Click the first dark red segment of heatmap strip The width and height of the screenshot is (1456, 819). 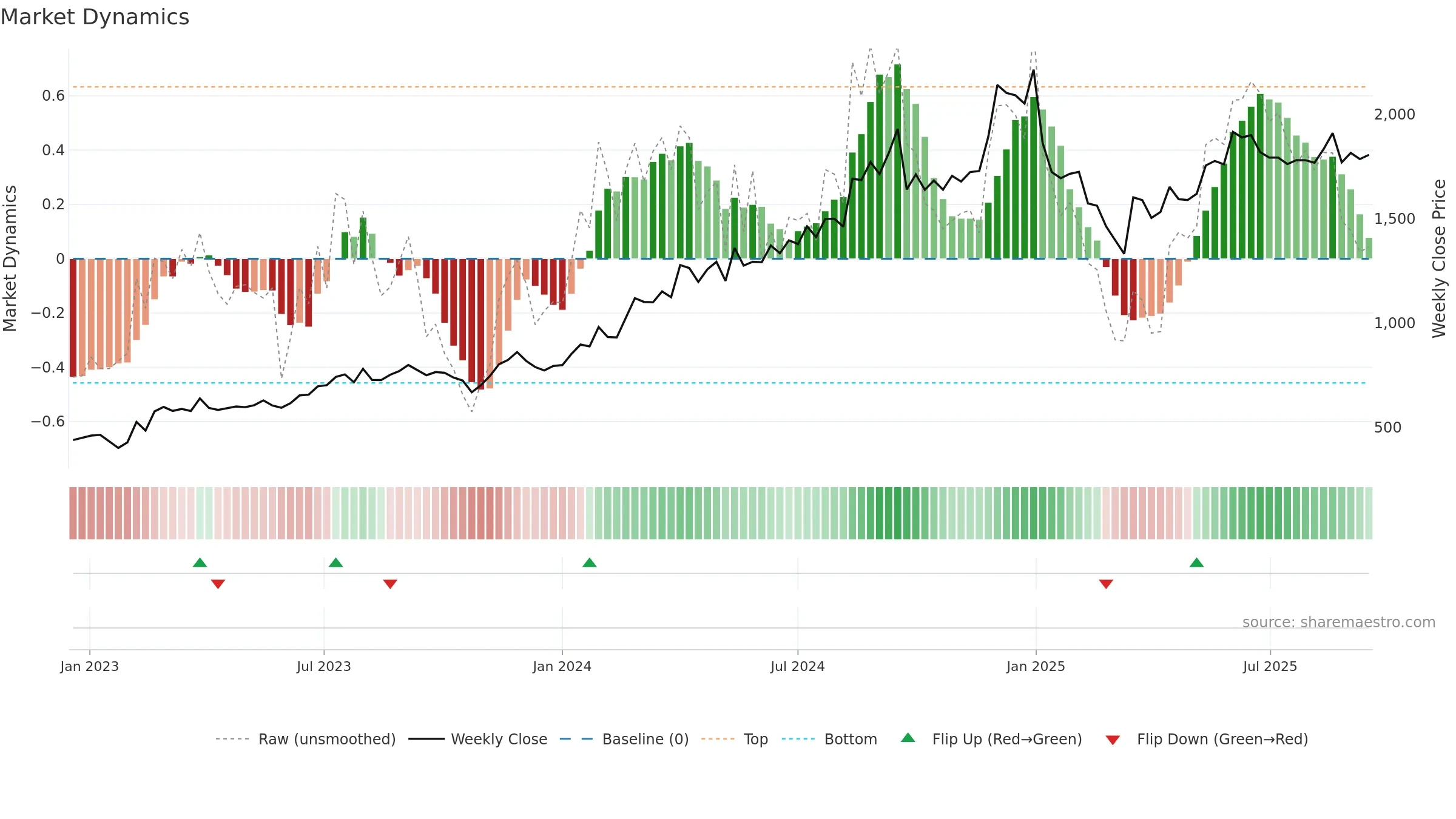click(73, 513)
